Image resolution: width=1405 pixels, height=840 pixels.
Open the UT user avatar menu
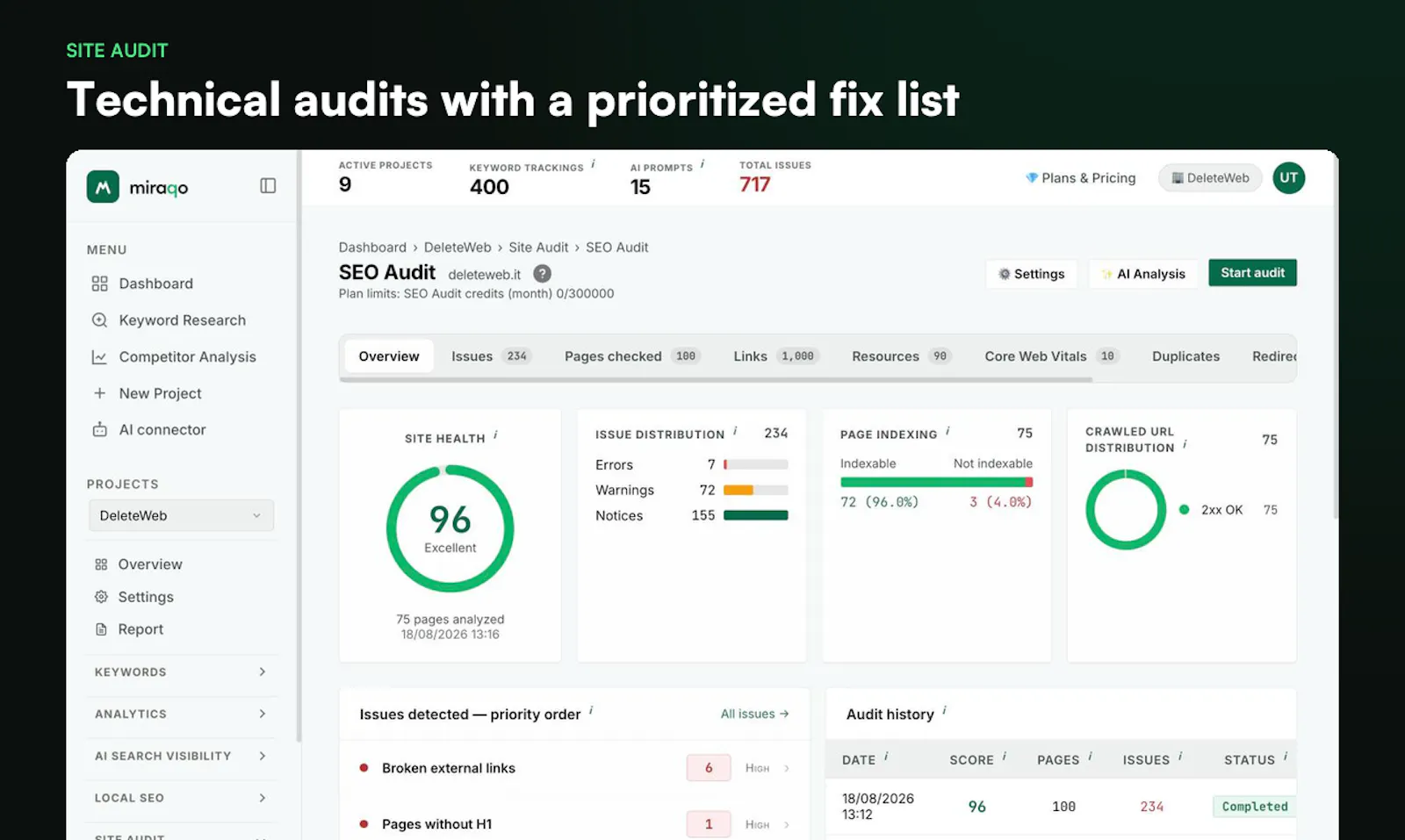coord(1288,178)
